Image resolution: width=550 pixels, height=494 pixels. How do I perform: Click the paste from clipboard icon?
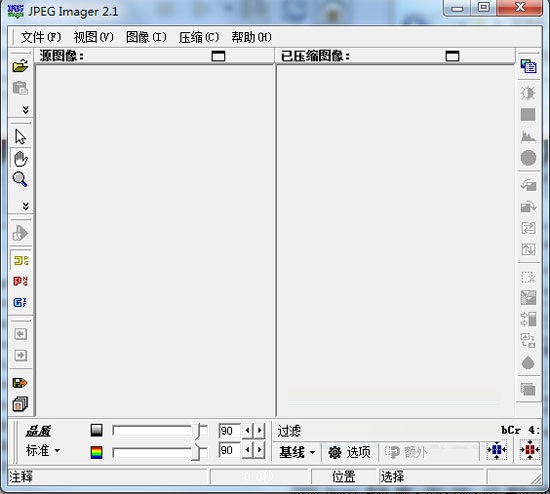(x=20, y=88)
